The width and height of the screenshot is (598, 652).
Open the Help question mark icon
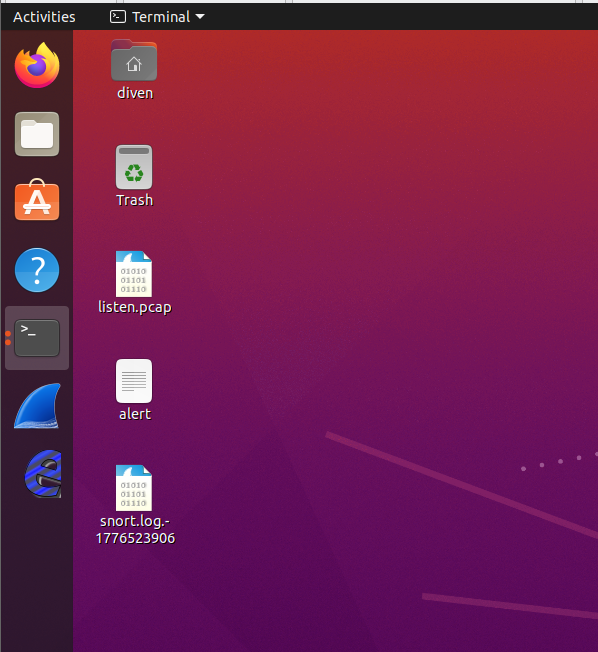(37, 270)
